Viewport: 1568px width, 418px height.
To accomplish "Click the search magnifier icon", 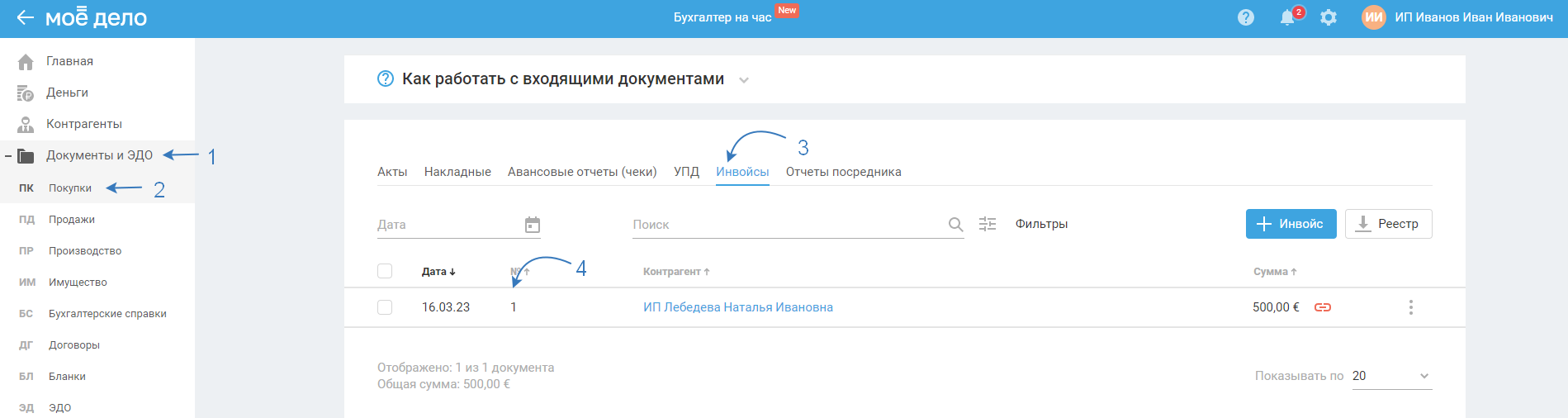I will coord(955,225).
